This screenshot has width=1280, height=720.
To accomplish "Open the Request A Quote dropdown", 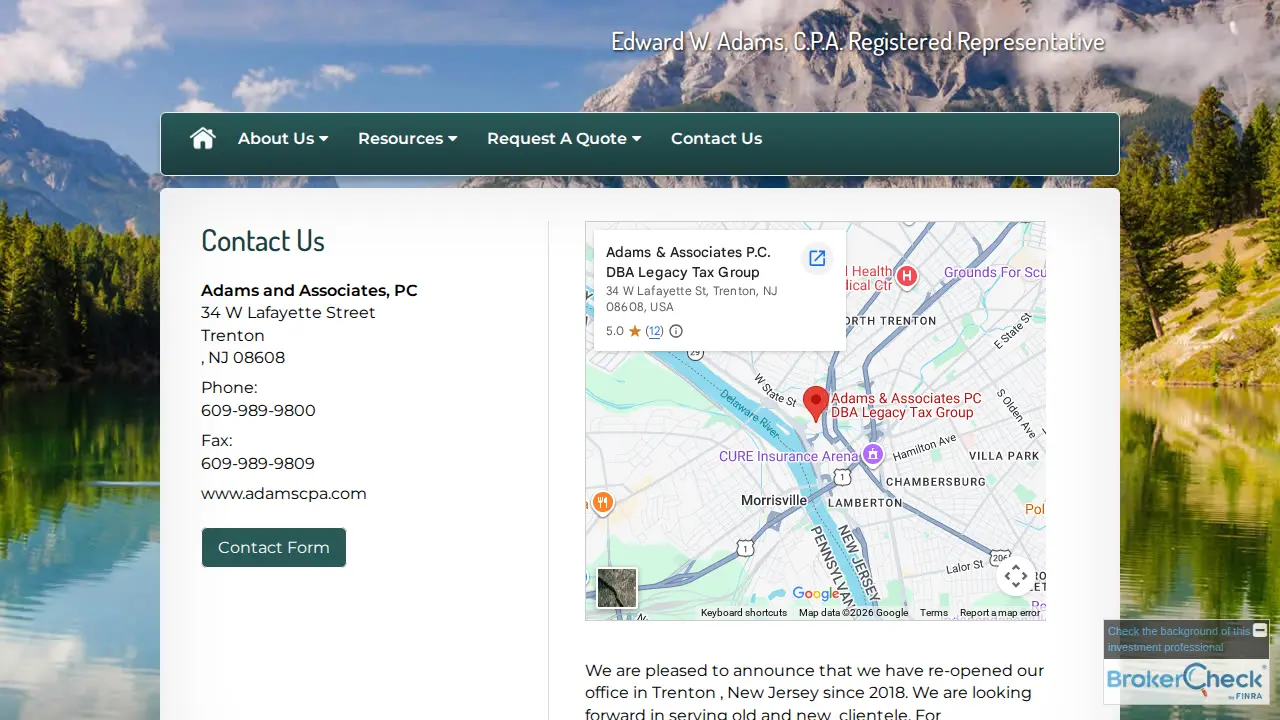I will (x=564, y=139).
